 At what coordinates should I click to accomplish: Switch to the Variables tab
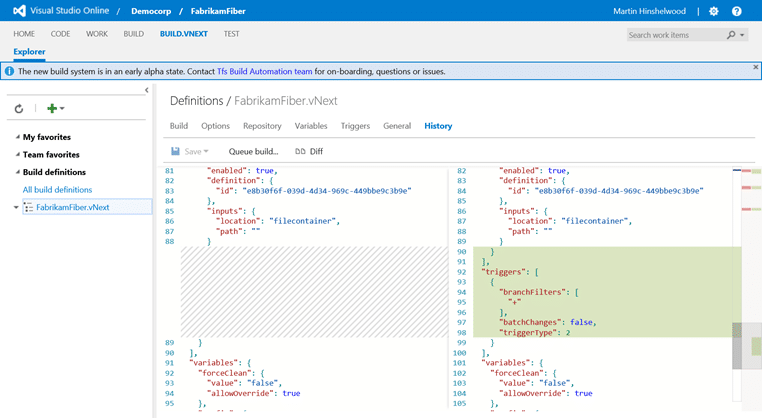click(311, 126)
